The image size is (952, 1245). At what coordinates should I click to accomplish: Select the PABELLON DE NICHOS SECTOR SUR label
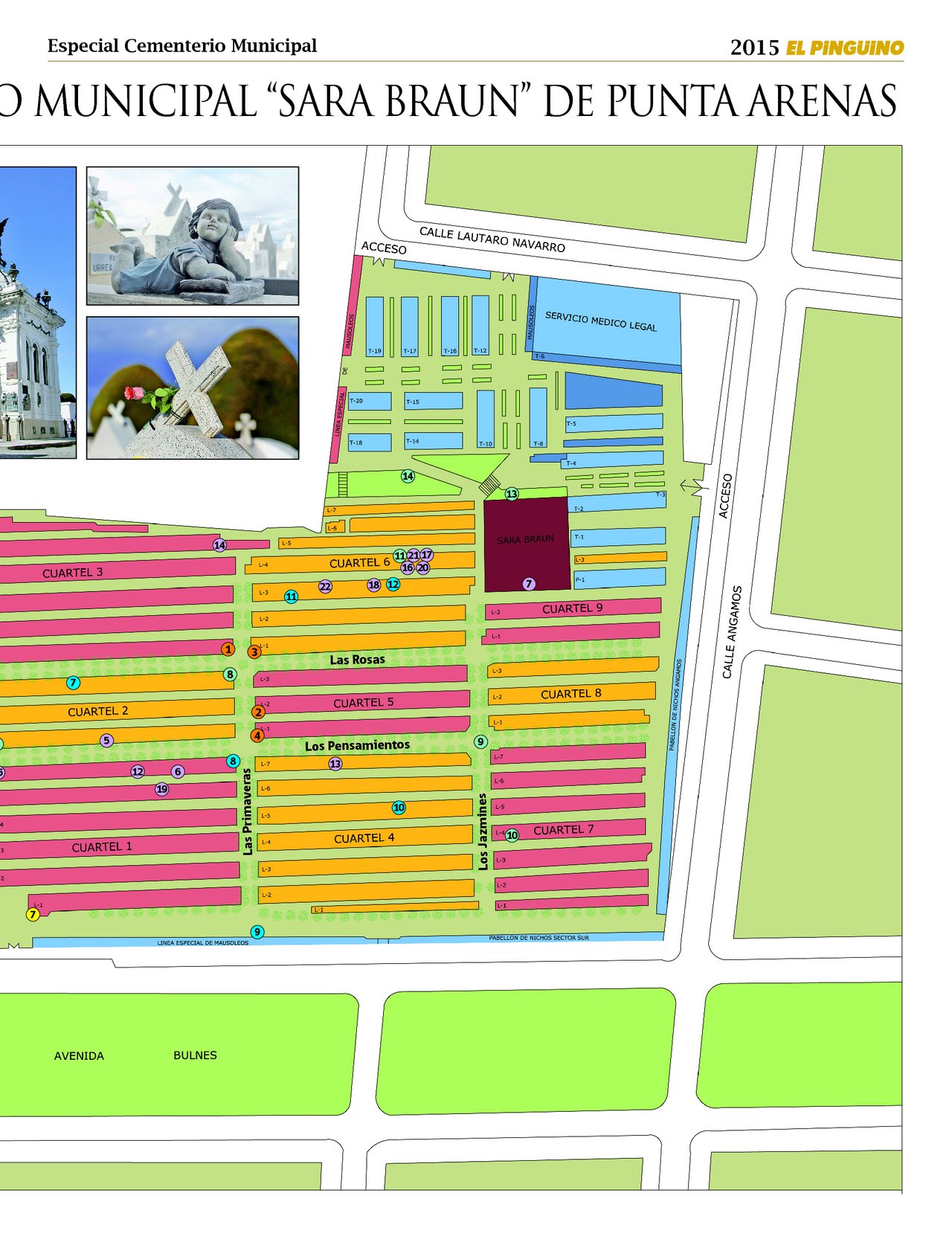tap(538, 938)
